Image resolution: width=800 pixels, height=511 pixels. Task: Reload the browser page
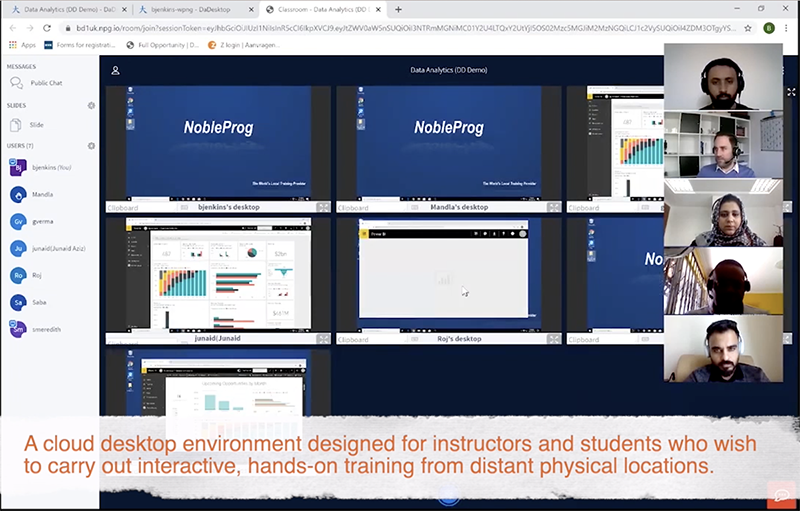pos(47,28)
